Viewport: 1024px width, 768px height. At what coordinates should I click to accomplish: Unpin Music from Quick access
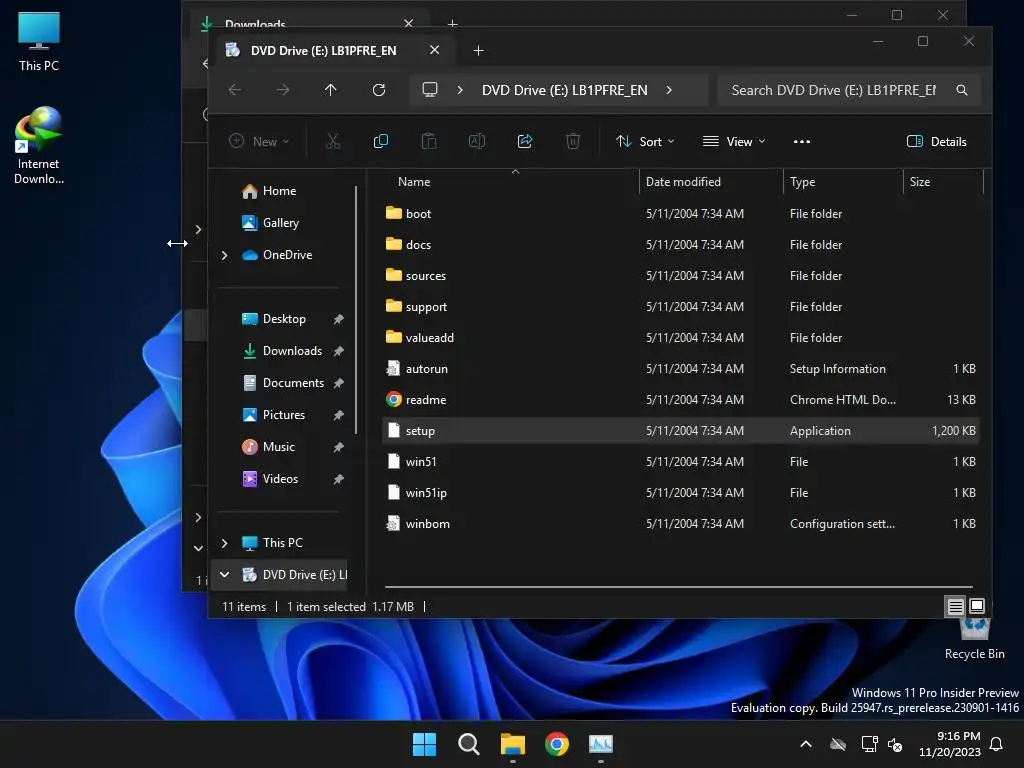point(338,447)
